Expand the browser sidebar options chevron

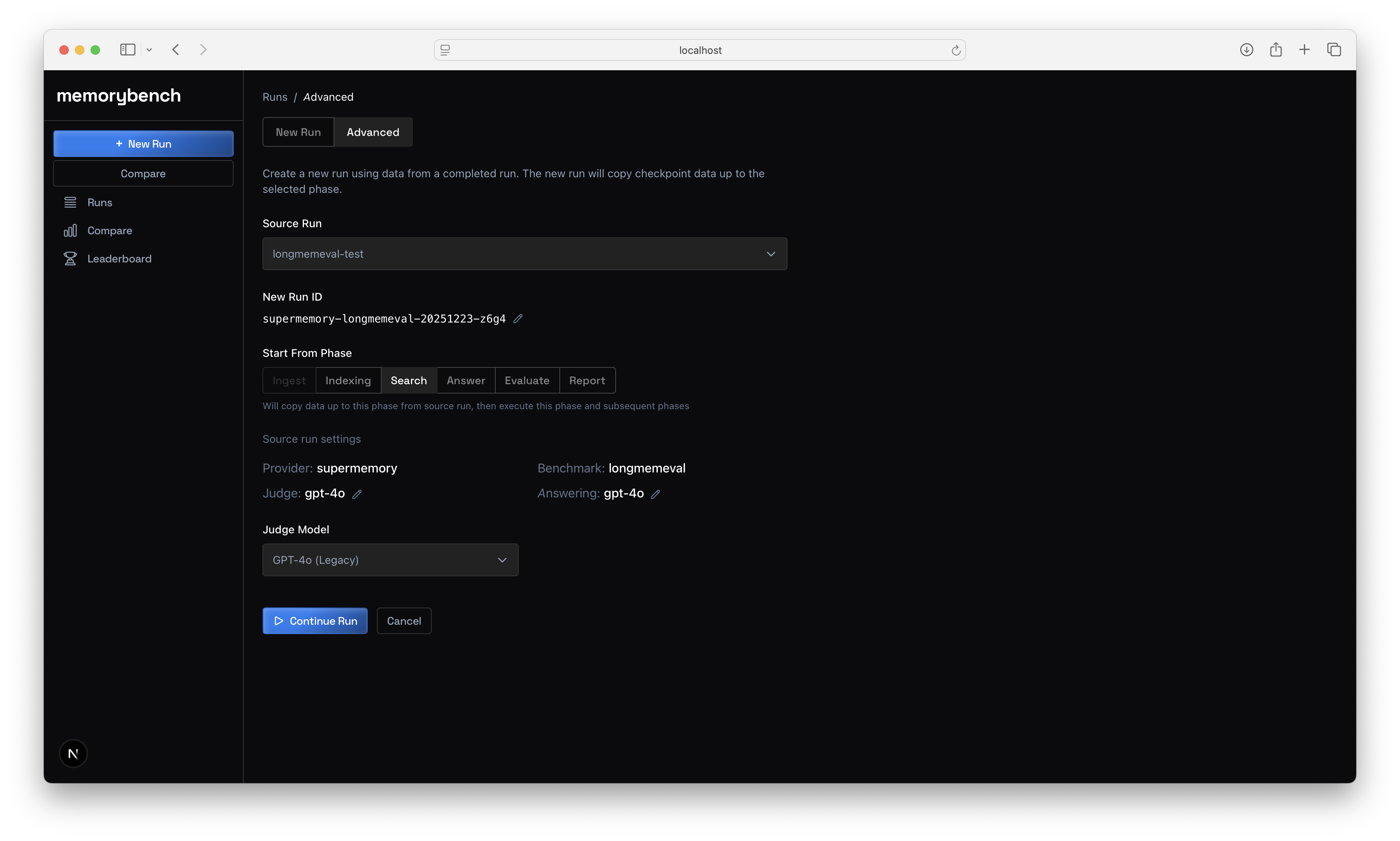(149, 50)
